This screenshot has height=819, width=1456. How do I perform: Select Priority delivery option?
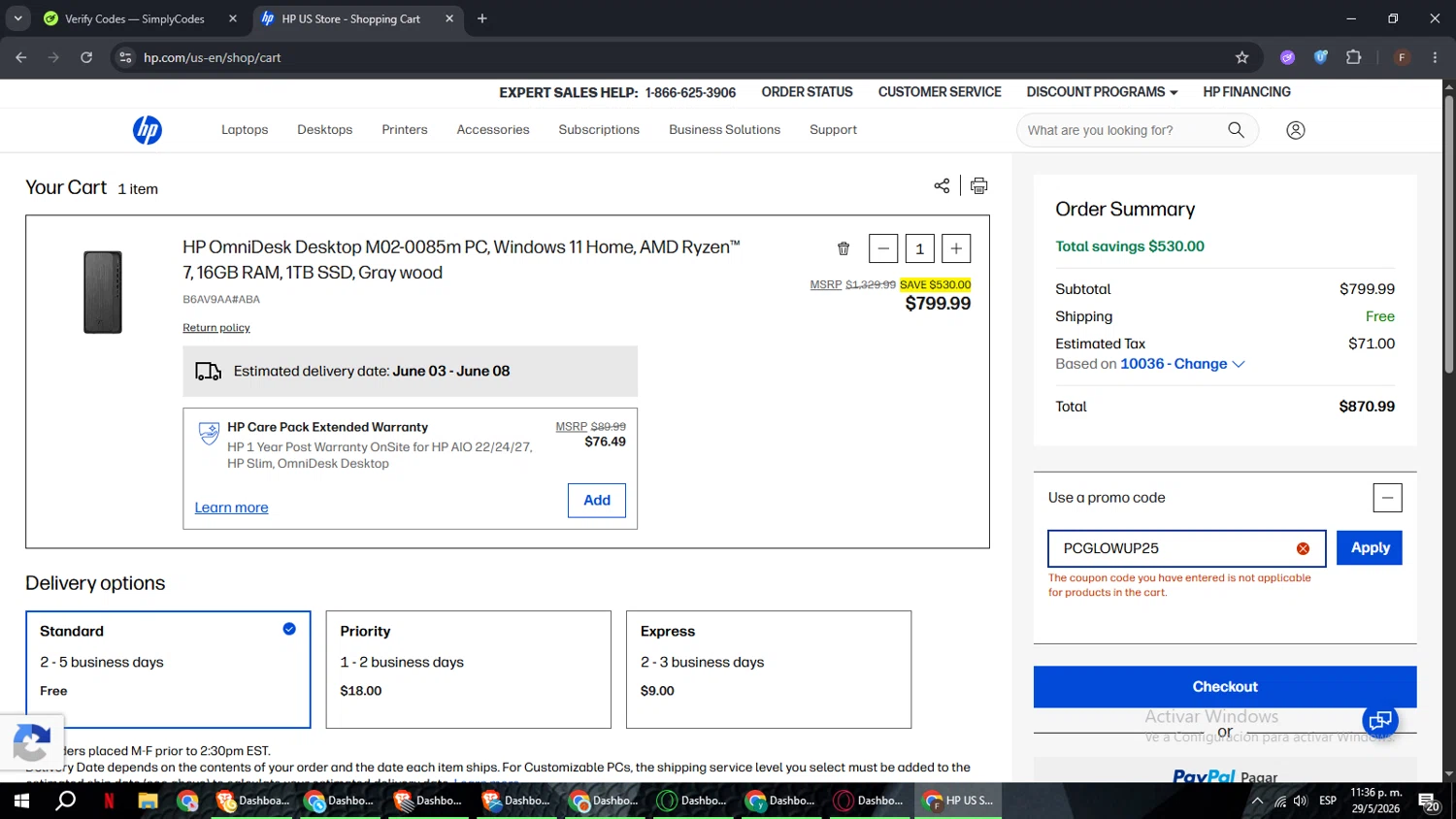coord(469,670)
